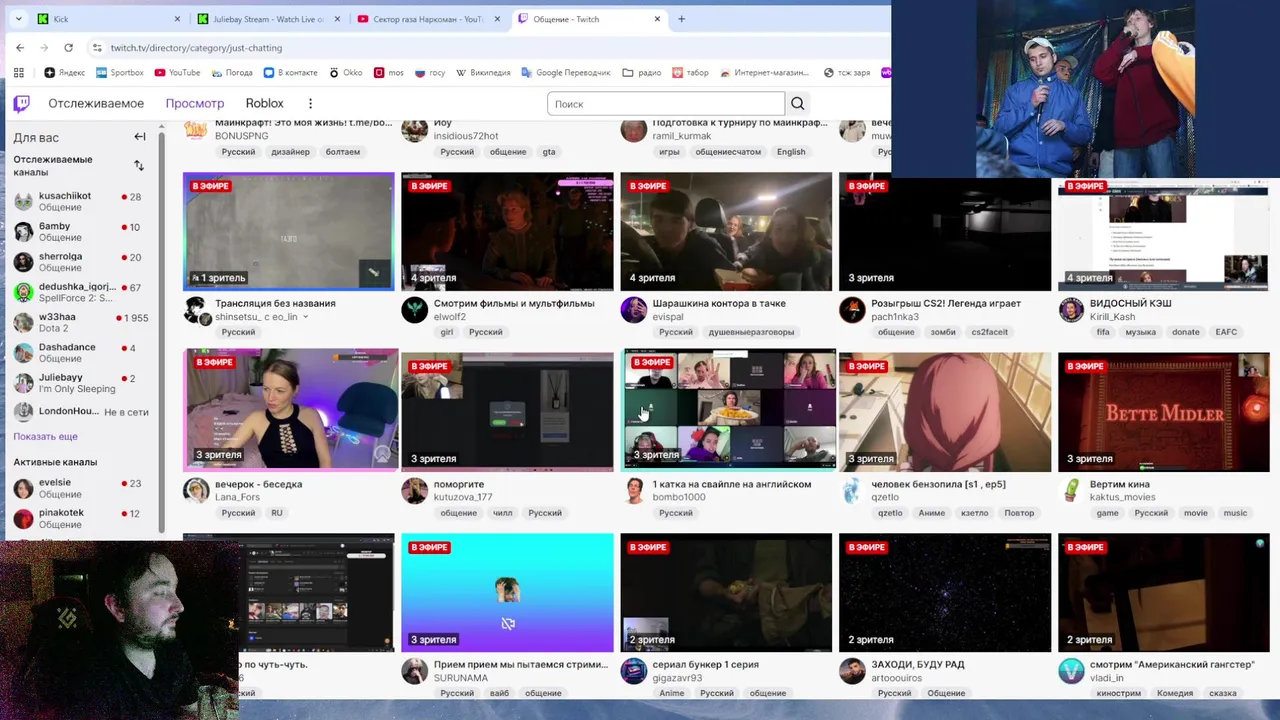Expand Chrome tab search dropdown
The image size is (1280, 720).
18,19
